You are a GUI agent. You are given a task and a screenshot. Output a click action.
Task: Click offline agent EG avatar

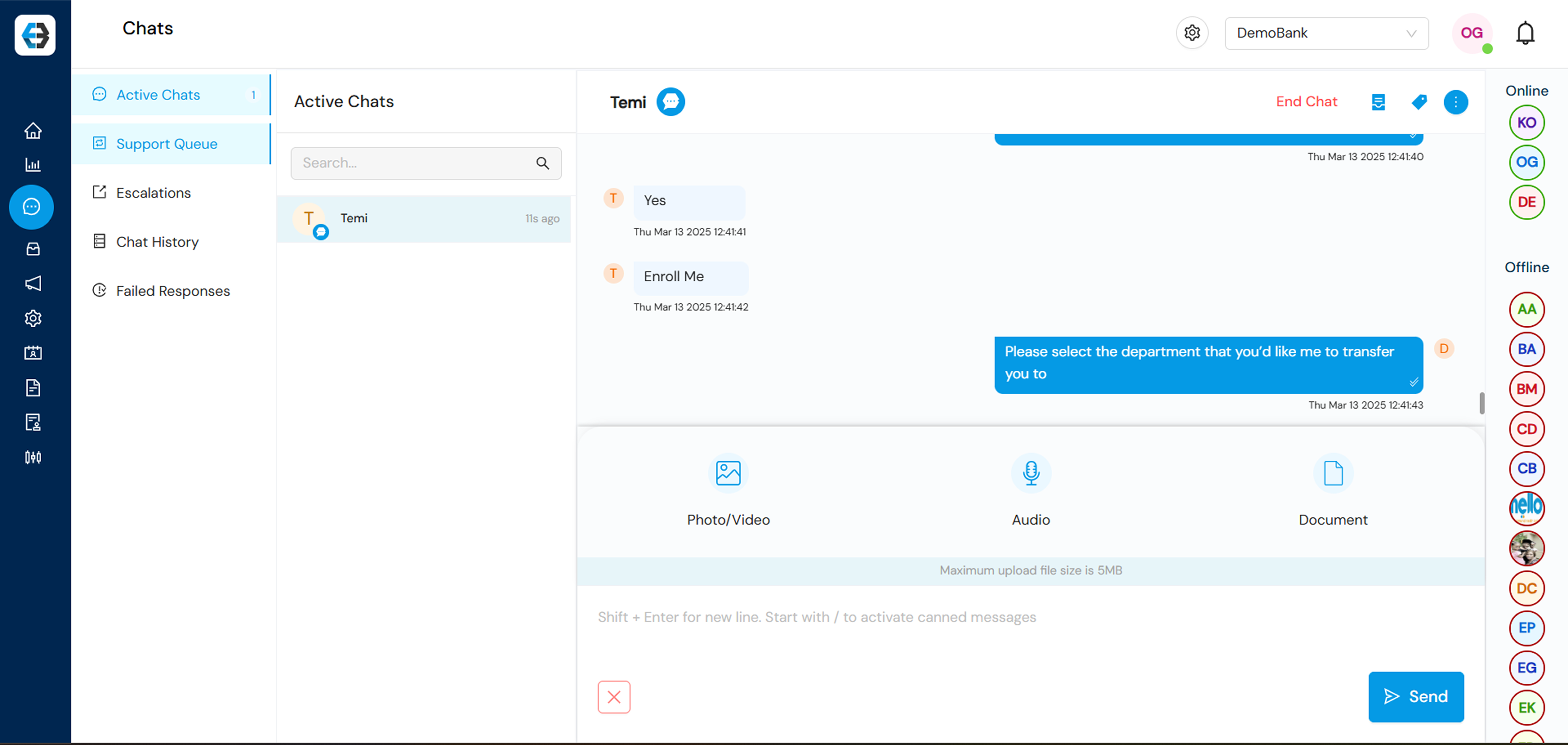(1527, 668)
